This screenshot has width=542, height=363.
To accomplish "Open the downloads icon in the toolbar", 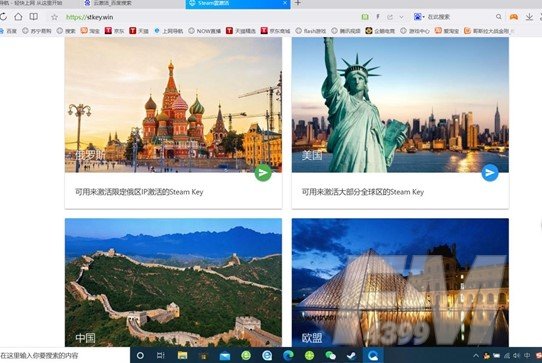I will (529, 17).
